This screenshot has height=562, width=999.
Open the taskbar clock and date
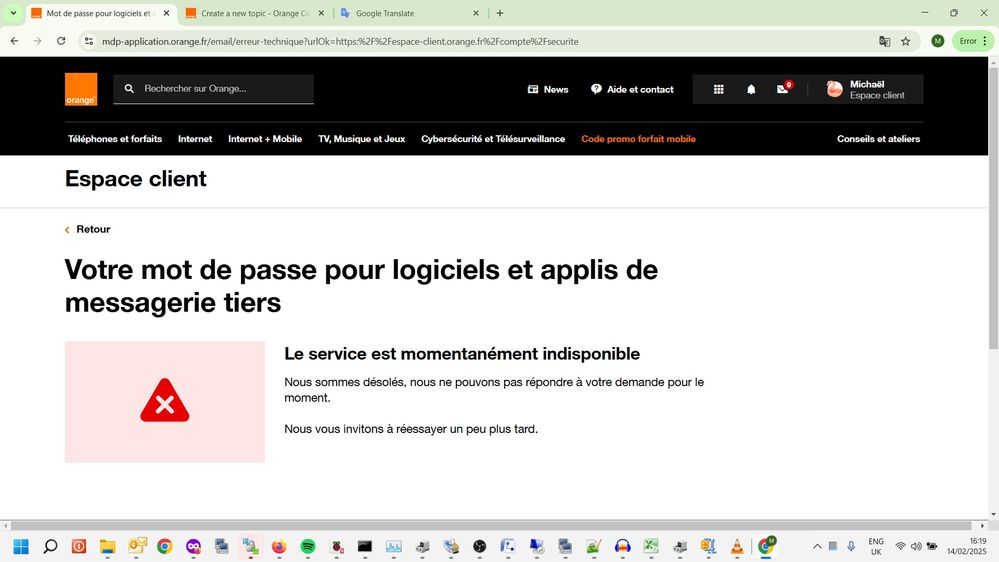tap(967, 546)
